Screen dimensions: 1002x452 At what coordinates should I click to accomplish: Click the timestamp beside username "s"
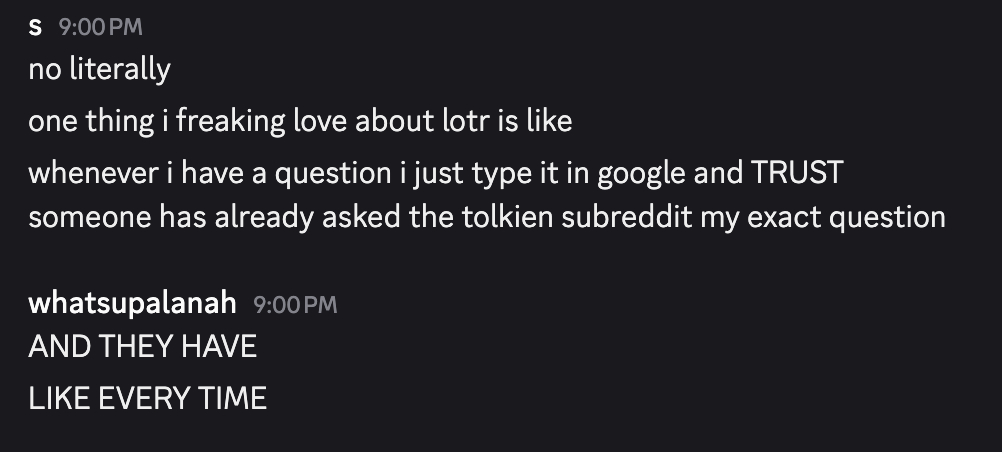102,29
